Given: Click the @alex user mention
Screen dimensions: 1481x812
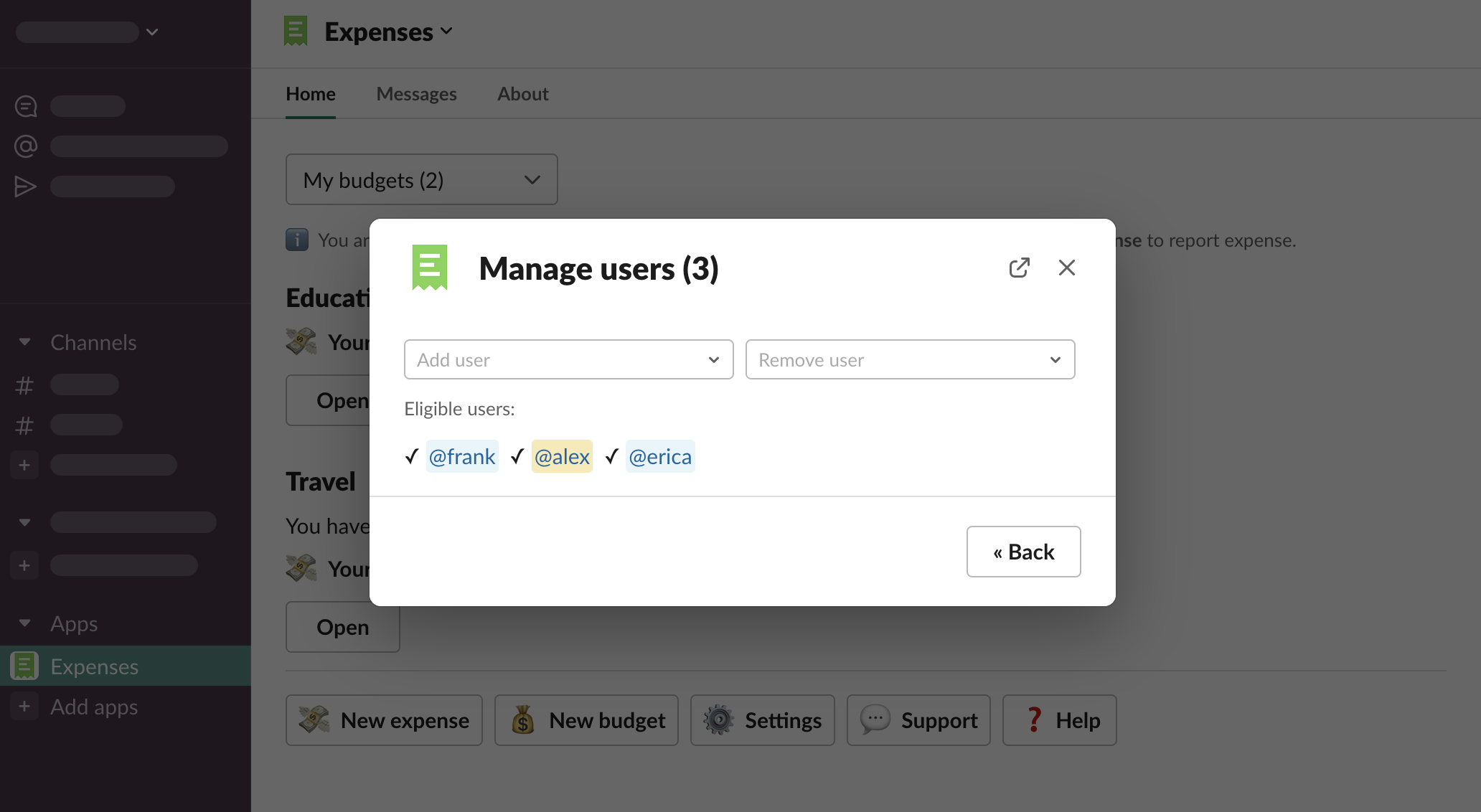Looking at the screenshot, I should 562,456.
